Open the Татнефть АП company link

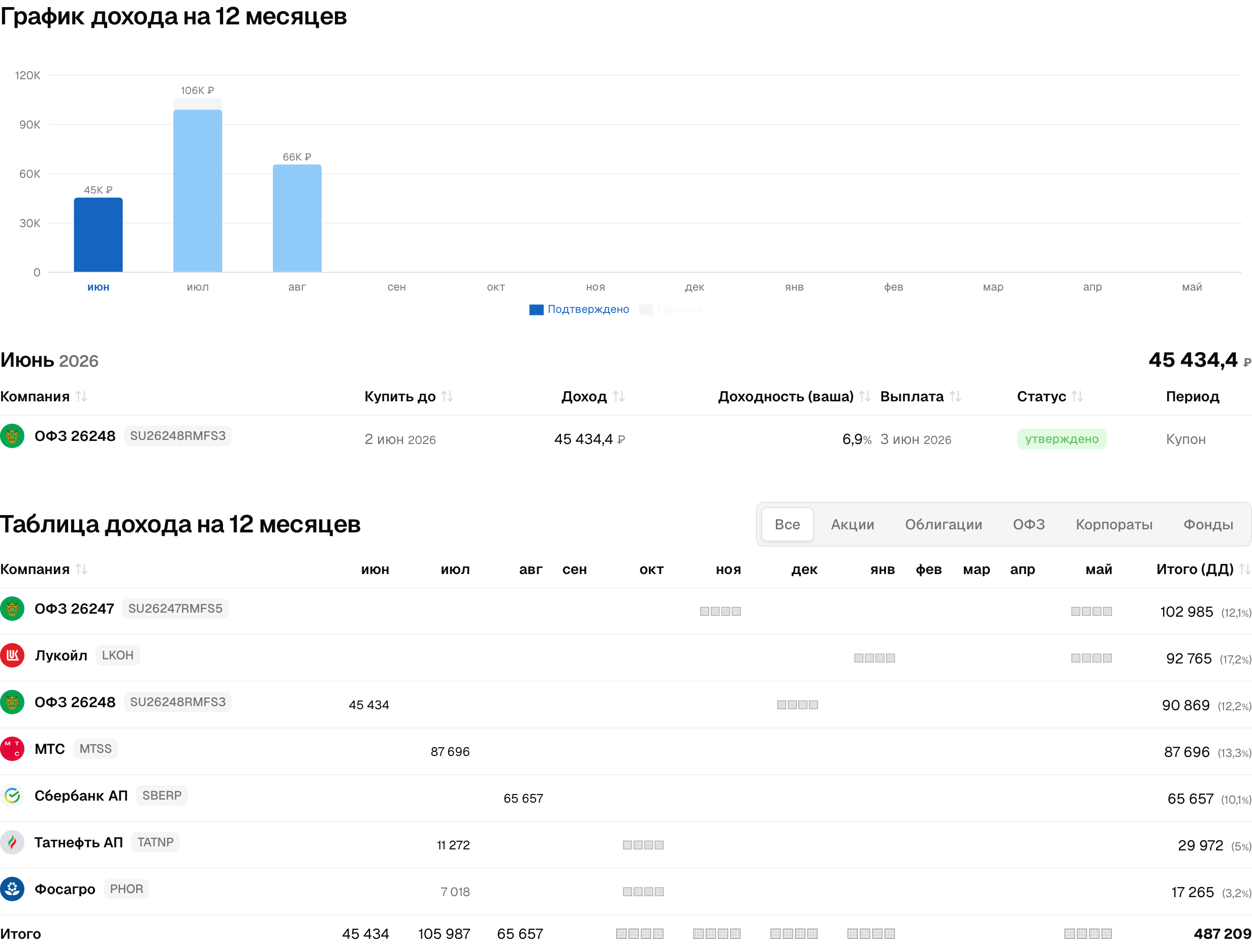click(x=79, y=843)
